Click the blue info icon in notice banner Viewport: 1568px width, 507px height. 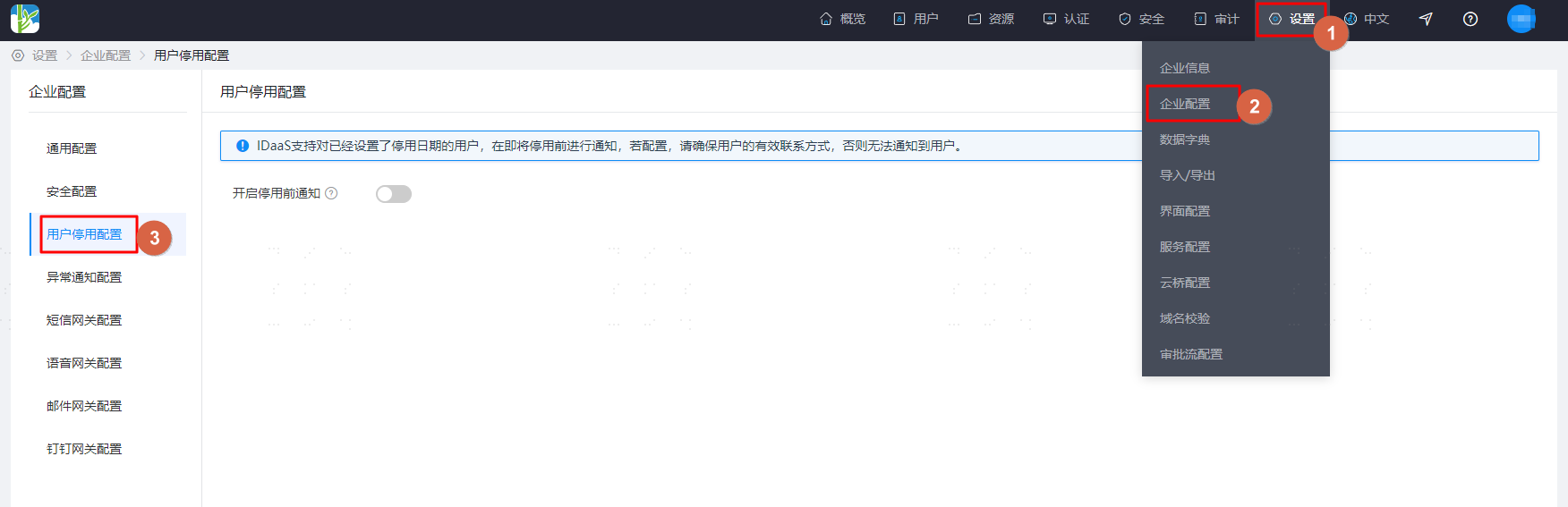243,146
